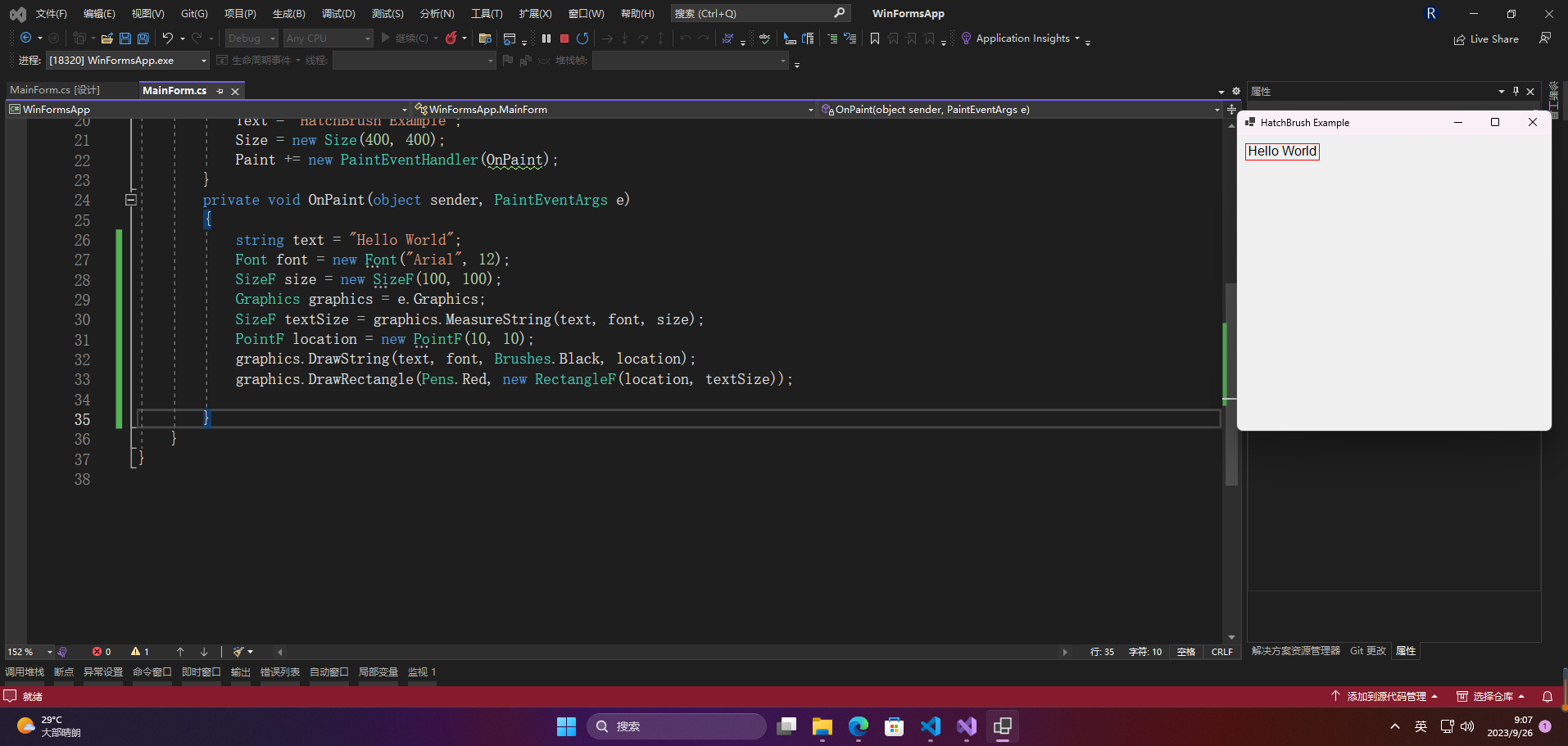Open the 文件(F) menu

51,14
